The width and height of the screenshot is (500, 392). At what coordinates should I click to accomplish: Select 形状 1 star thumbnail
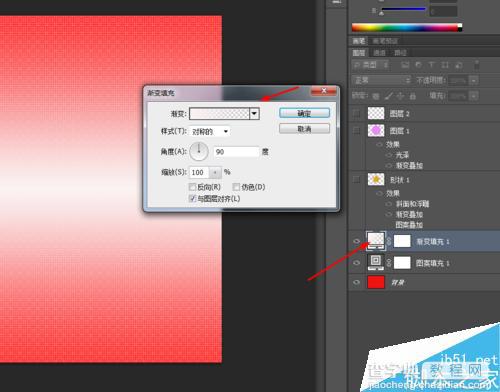pos(376,179)
